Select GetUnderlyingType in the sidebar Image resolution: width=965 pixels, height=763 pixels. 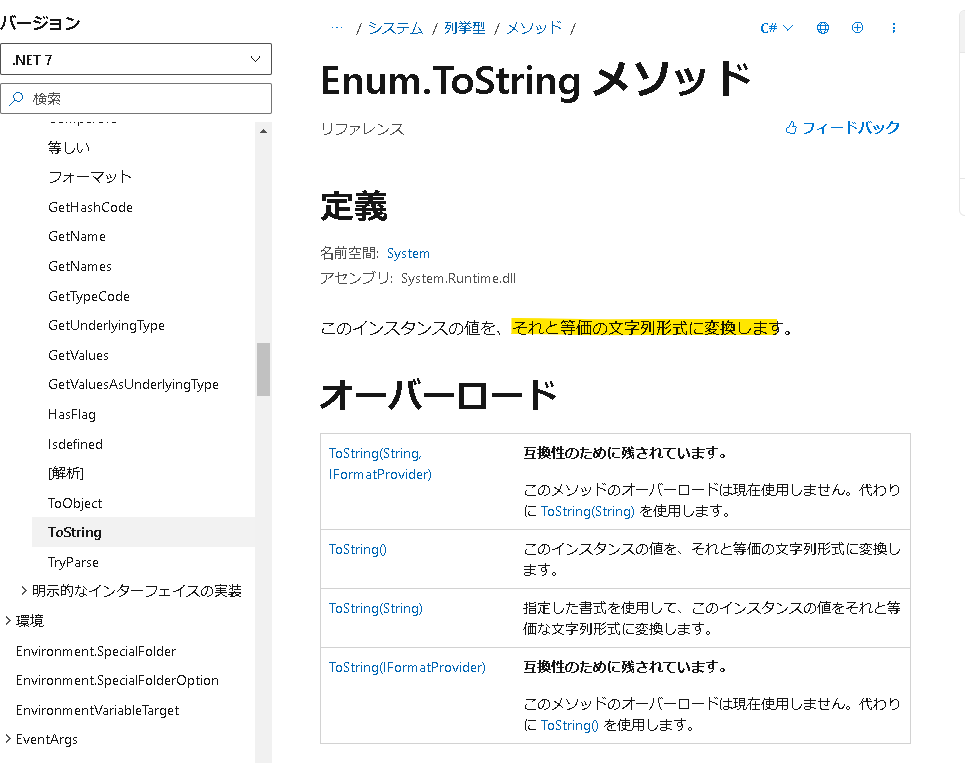[106, 325]
